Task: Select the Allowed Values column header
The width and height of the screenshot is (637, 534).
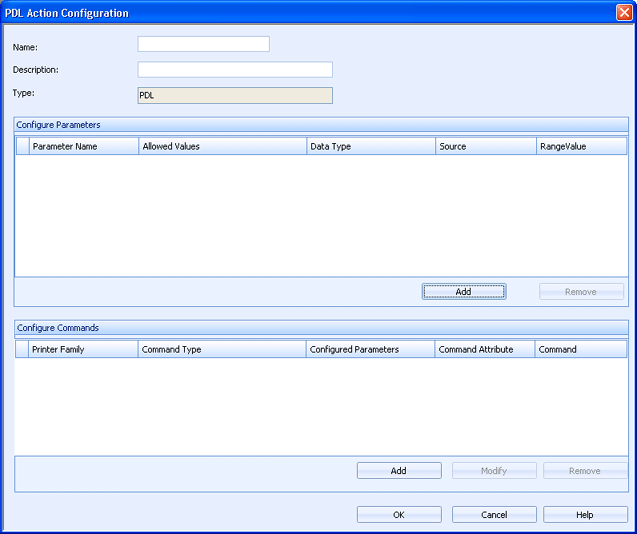Action: [x=223, y=146]
